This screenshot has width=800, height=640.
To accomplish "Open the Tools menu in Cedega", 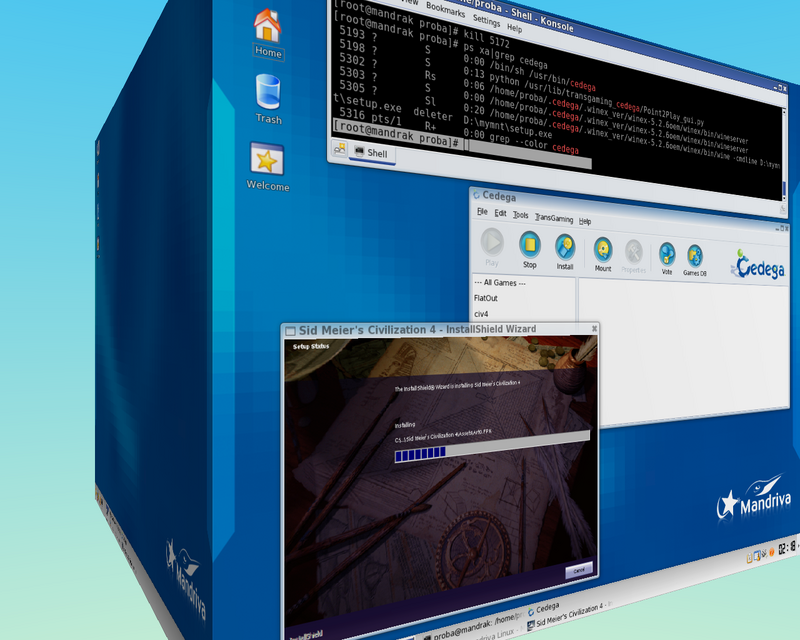I will 521,215.
